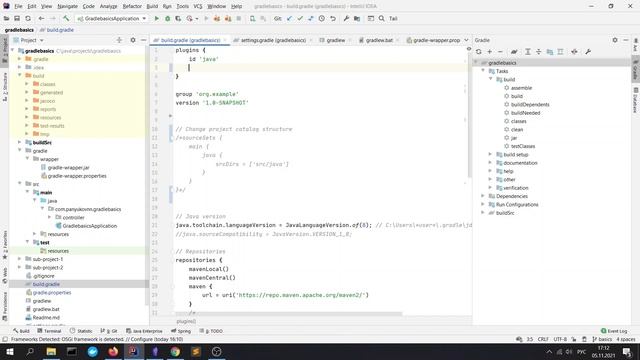The image size is (640, 360).
Task: Open the Spring tool window
Action: pyautogui.click(x=181, y=331)
